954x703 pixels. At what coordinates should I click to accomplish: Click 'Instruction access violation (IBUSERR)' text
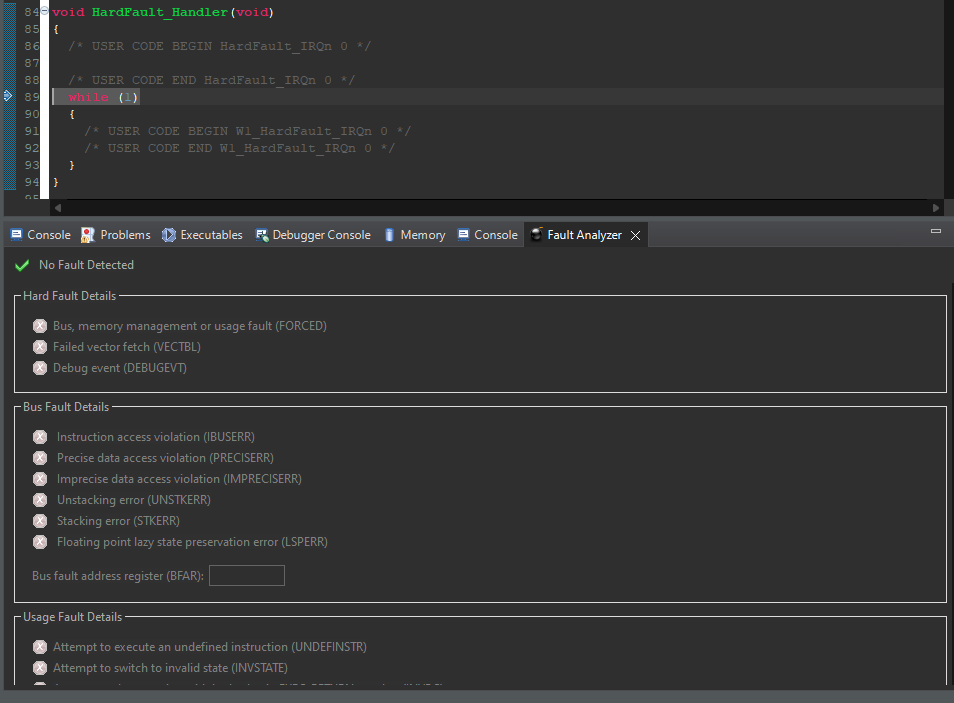click(156, 437)
